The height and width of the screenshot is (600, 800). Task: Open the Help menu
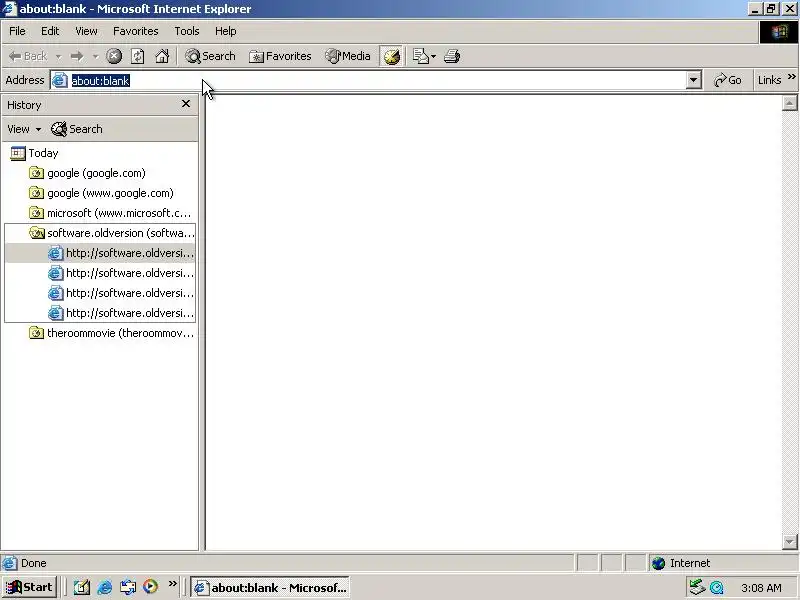tap(226, 31)
